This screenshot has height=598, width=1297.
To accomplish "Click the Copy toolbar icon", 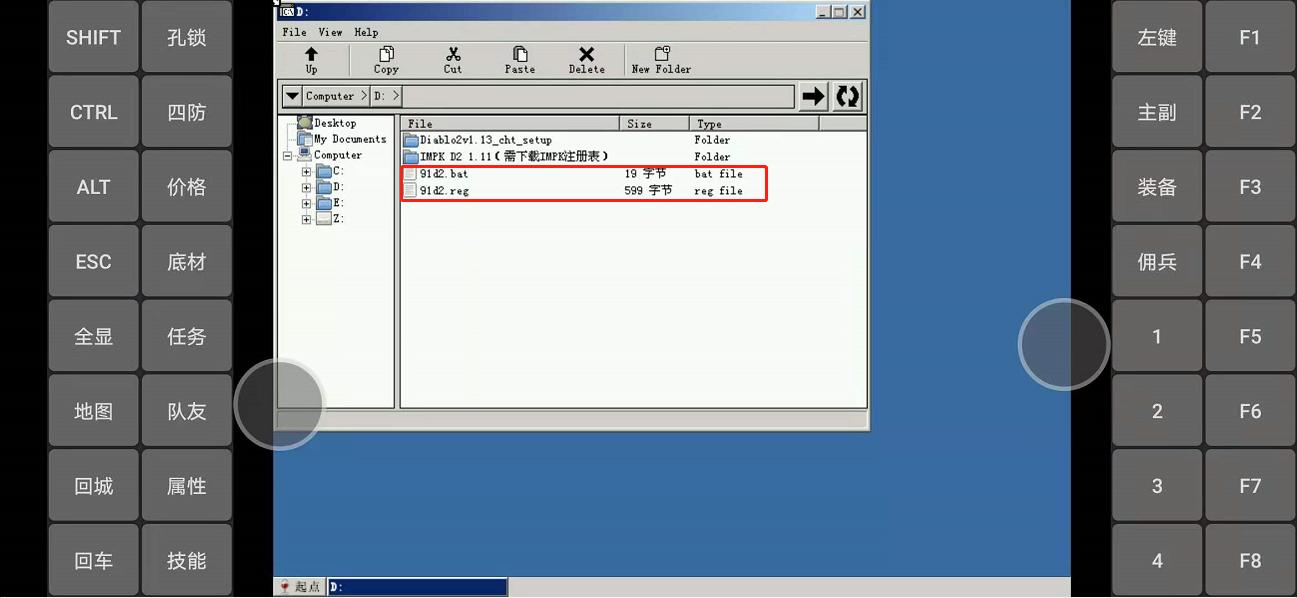I will pyautogui.click(x=386, y=60).
